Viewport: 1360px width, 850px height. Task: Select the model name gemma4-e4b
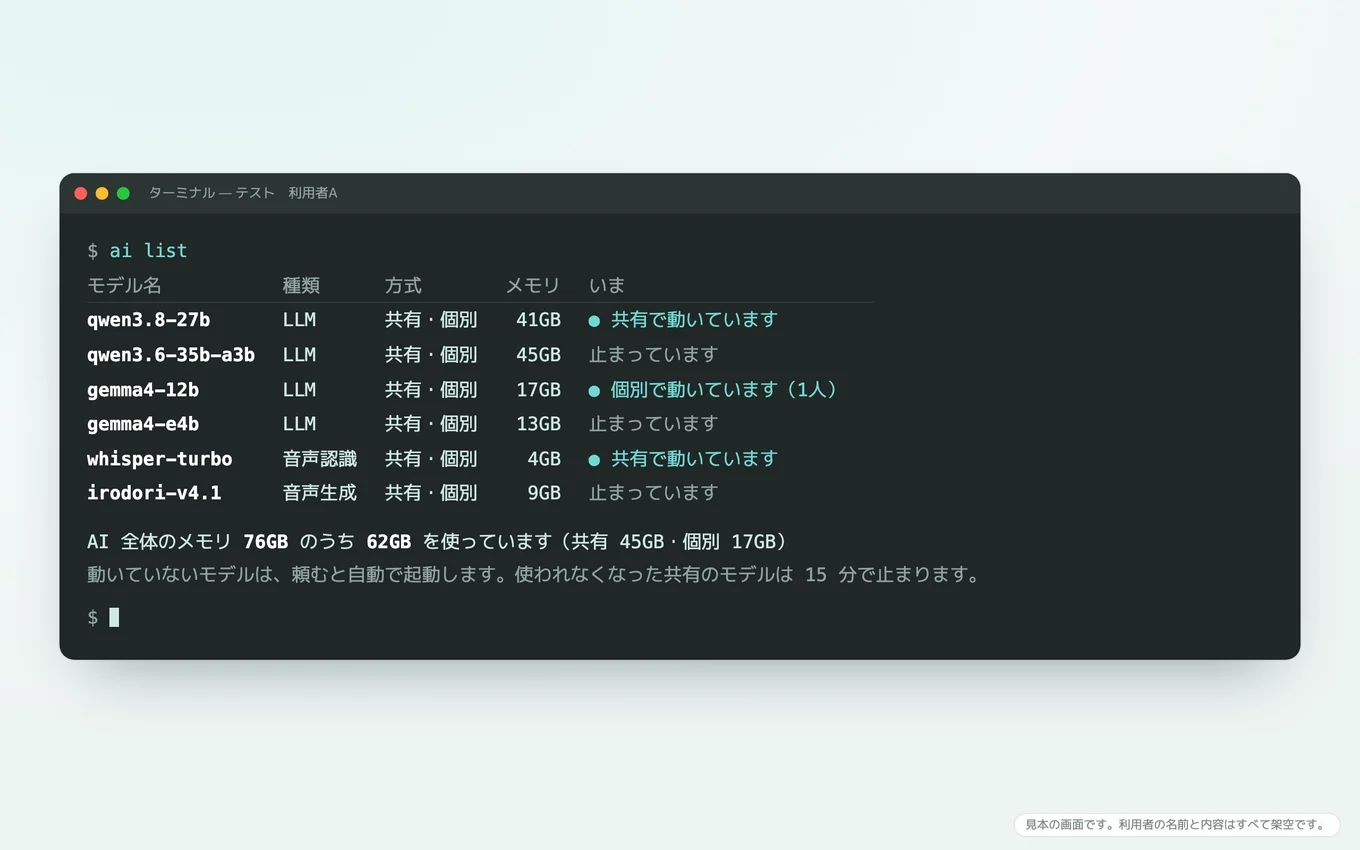(143, 424)
